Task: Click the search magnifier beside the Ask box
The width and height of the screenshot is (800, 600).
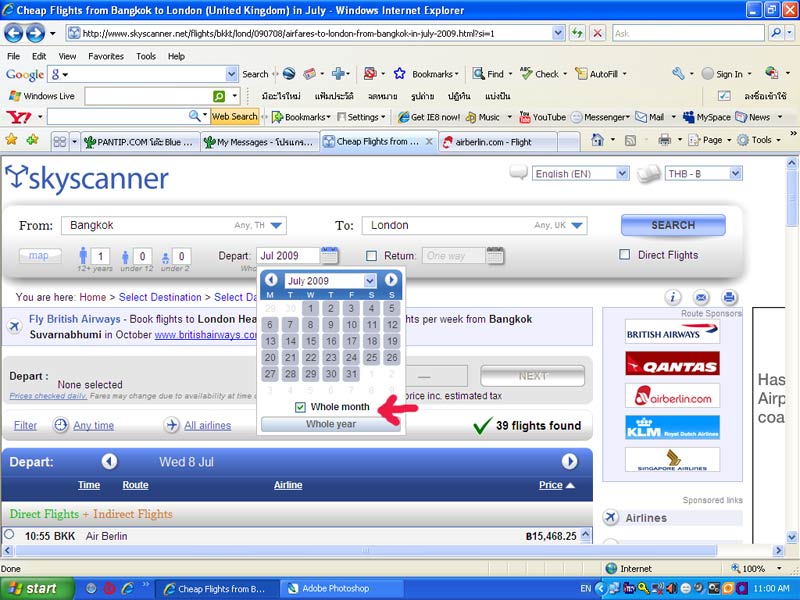Action: pyautogui.click(x=776, y=33)
